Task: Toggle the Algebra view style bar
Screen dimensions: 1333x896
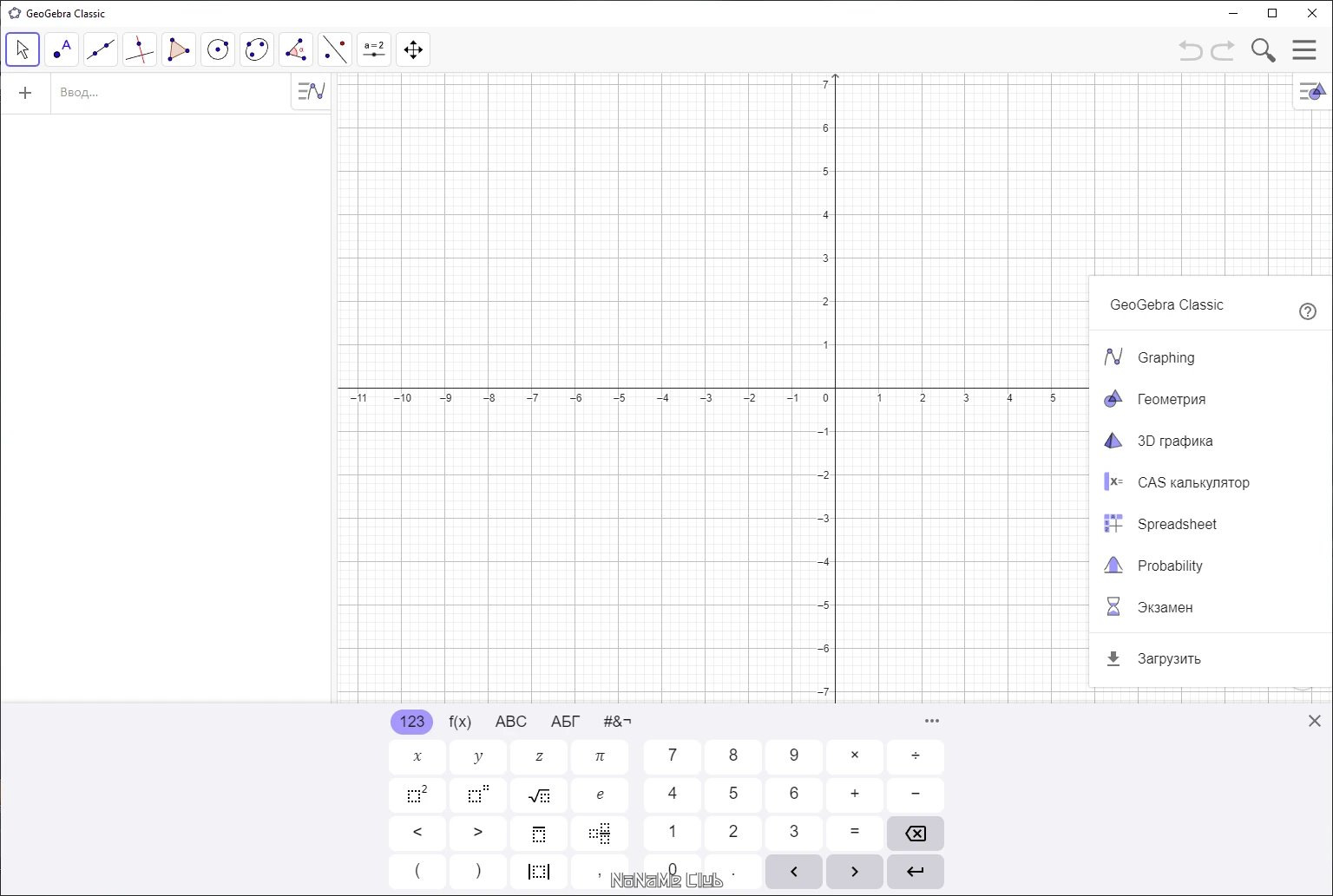Action: 311,90
